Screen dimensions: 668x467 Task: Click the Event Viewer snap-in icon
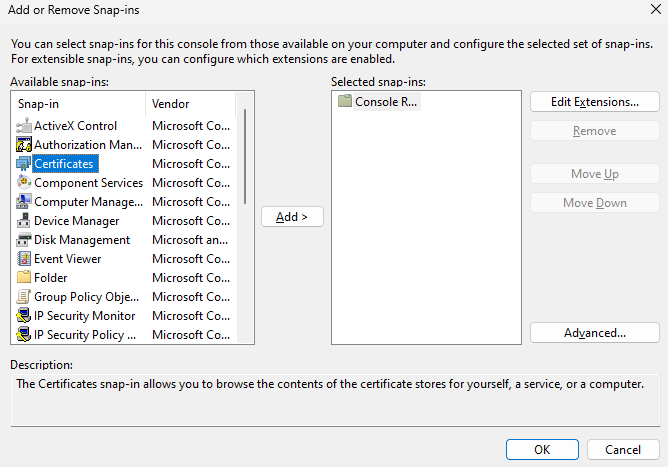pyautogui.click(x=24, y=259)
